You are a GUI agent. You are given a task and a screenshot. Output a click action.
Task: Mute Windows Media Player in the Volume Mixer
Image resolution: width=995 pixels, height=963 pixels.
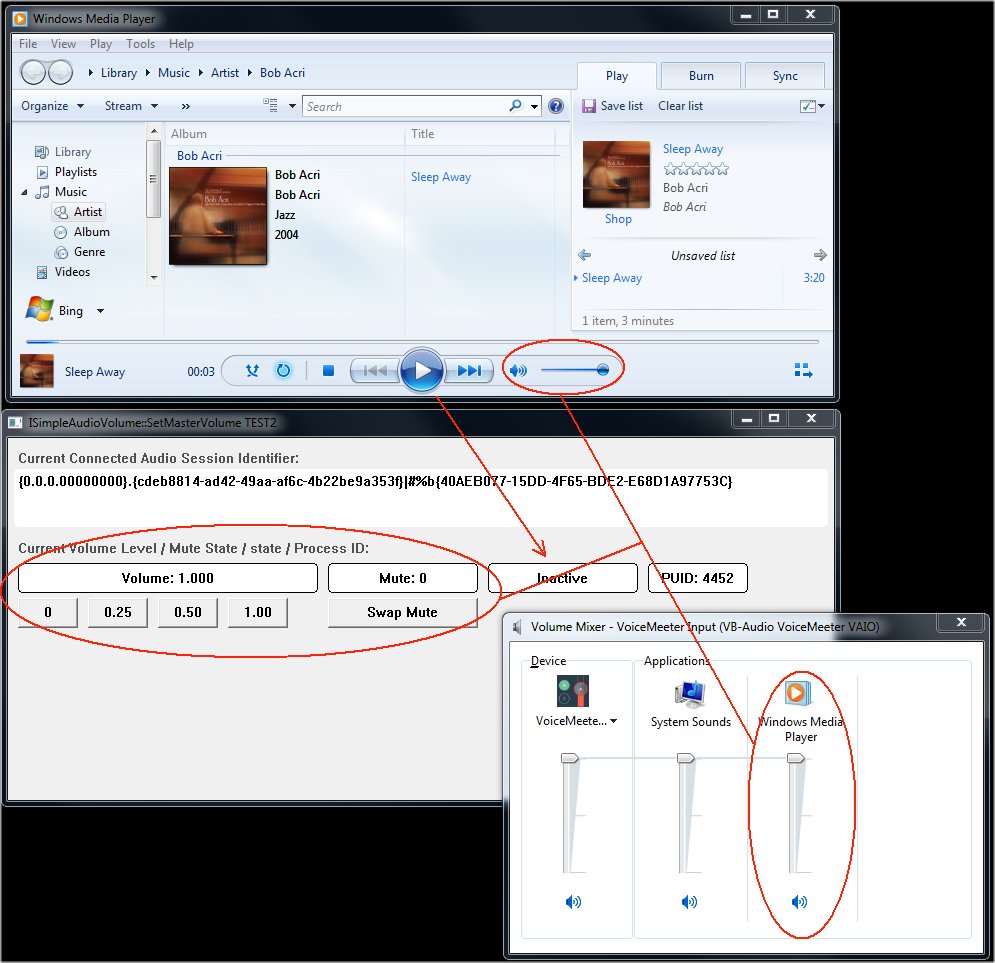pos(799,901)
